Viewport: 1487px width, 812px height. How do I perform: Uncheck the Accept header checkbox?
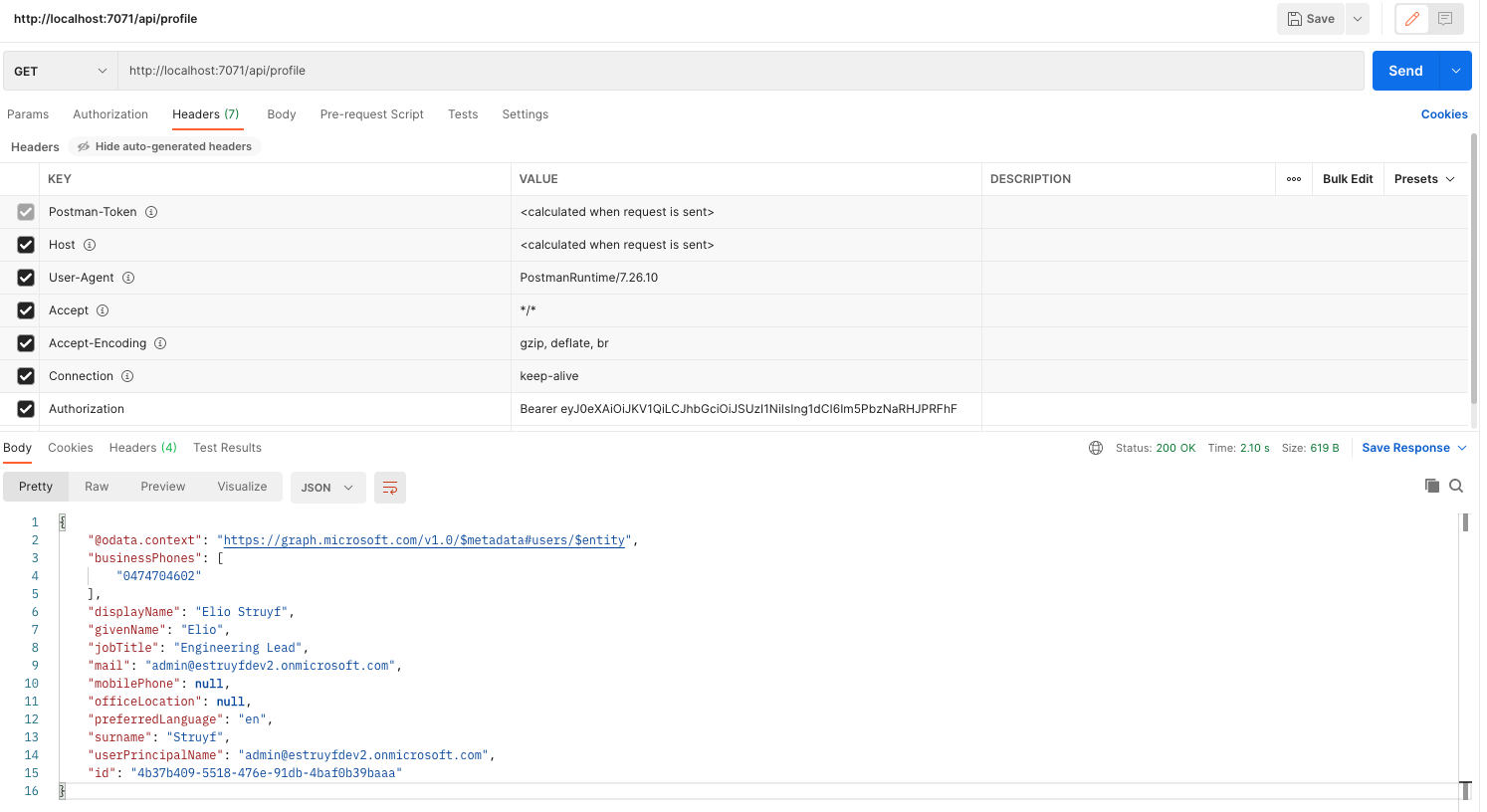26,310
